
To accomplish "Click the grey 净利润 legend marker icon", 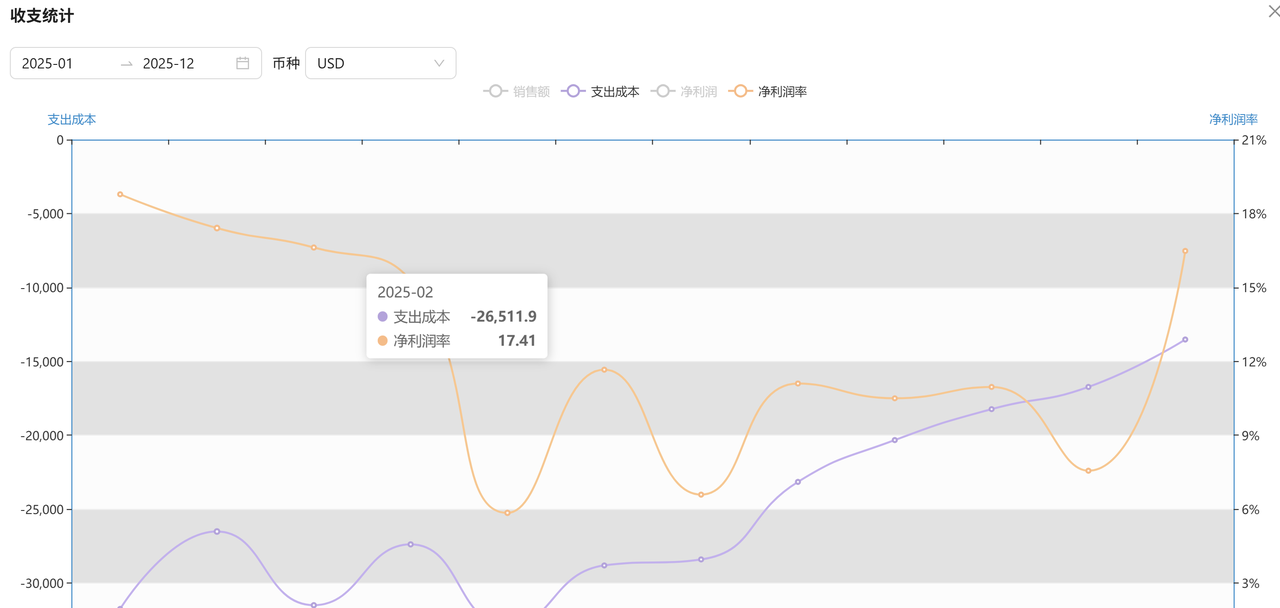I will click(x=662, y=91).
